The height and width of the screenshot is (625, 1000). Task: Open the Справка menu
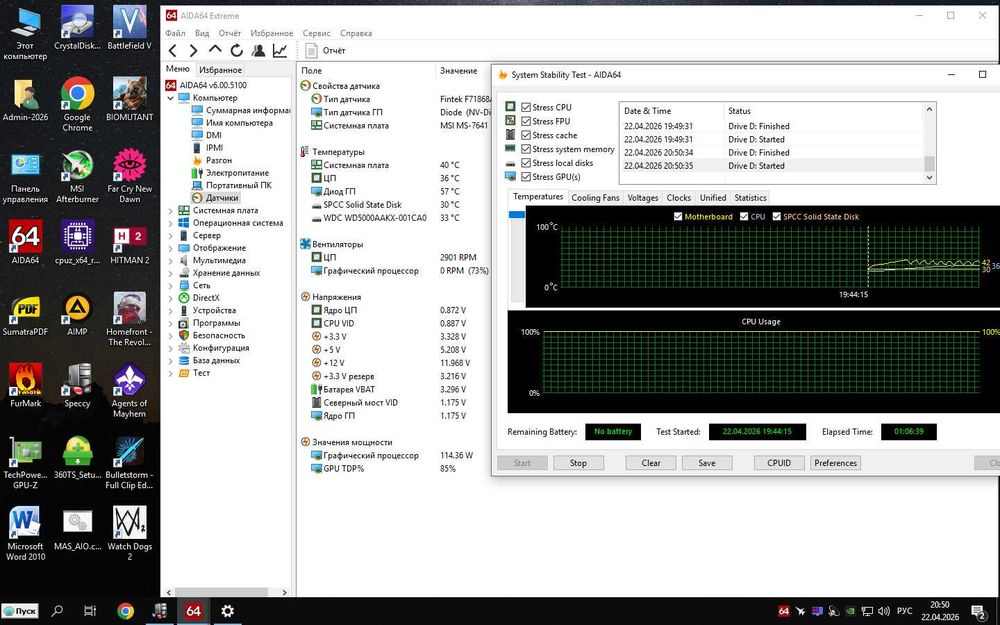click(x=356, y=33)
